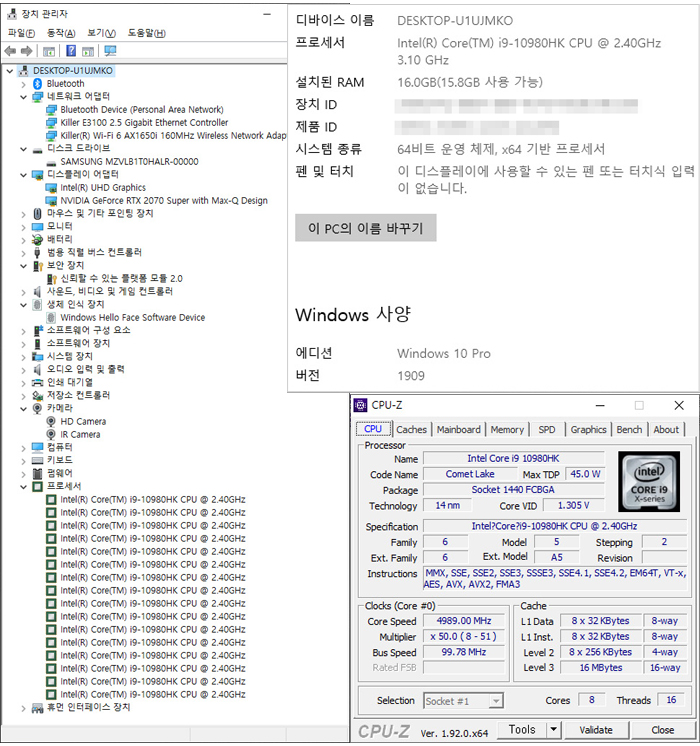Open the Socket #1 selection dropdown

pos(496,701)
